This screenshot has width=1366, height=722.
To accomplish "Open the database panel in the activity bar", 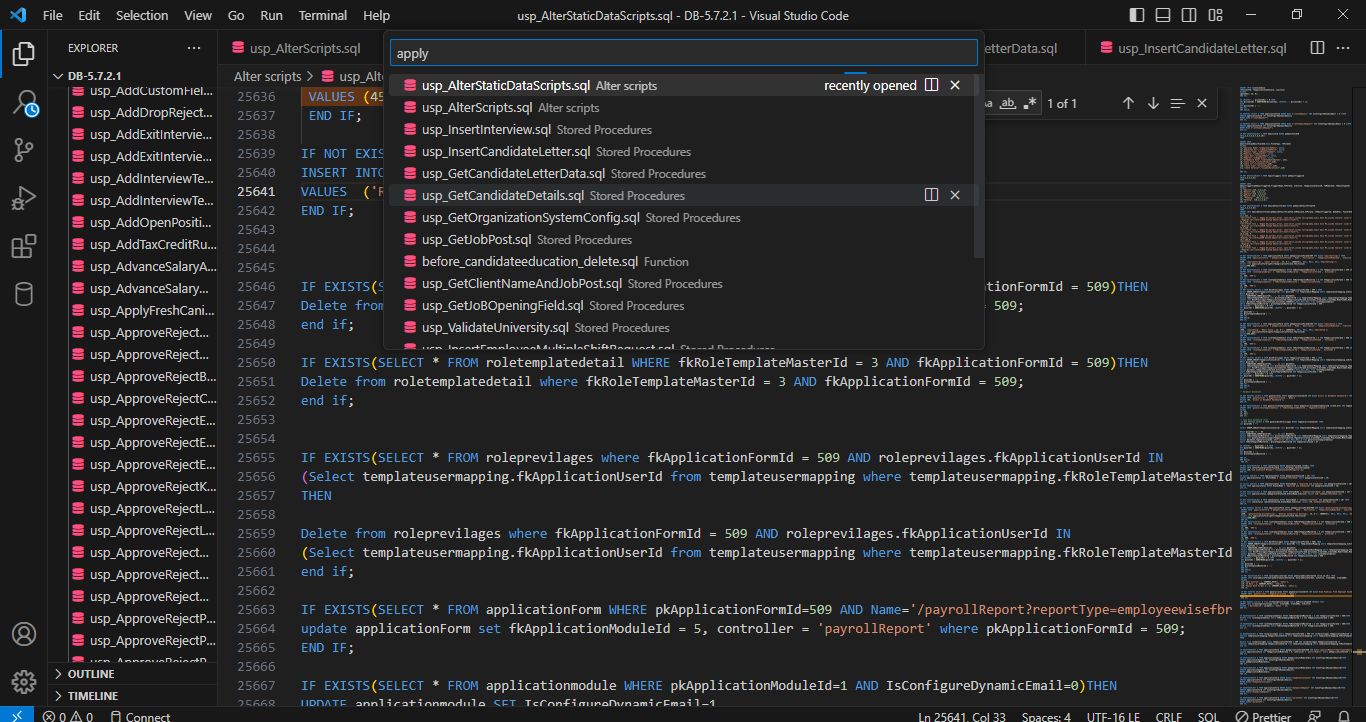I will (x=24, y=292).
